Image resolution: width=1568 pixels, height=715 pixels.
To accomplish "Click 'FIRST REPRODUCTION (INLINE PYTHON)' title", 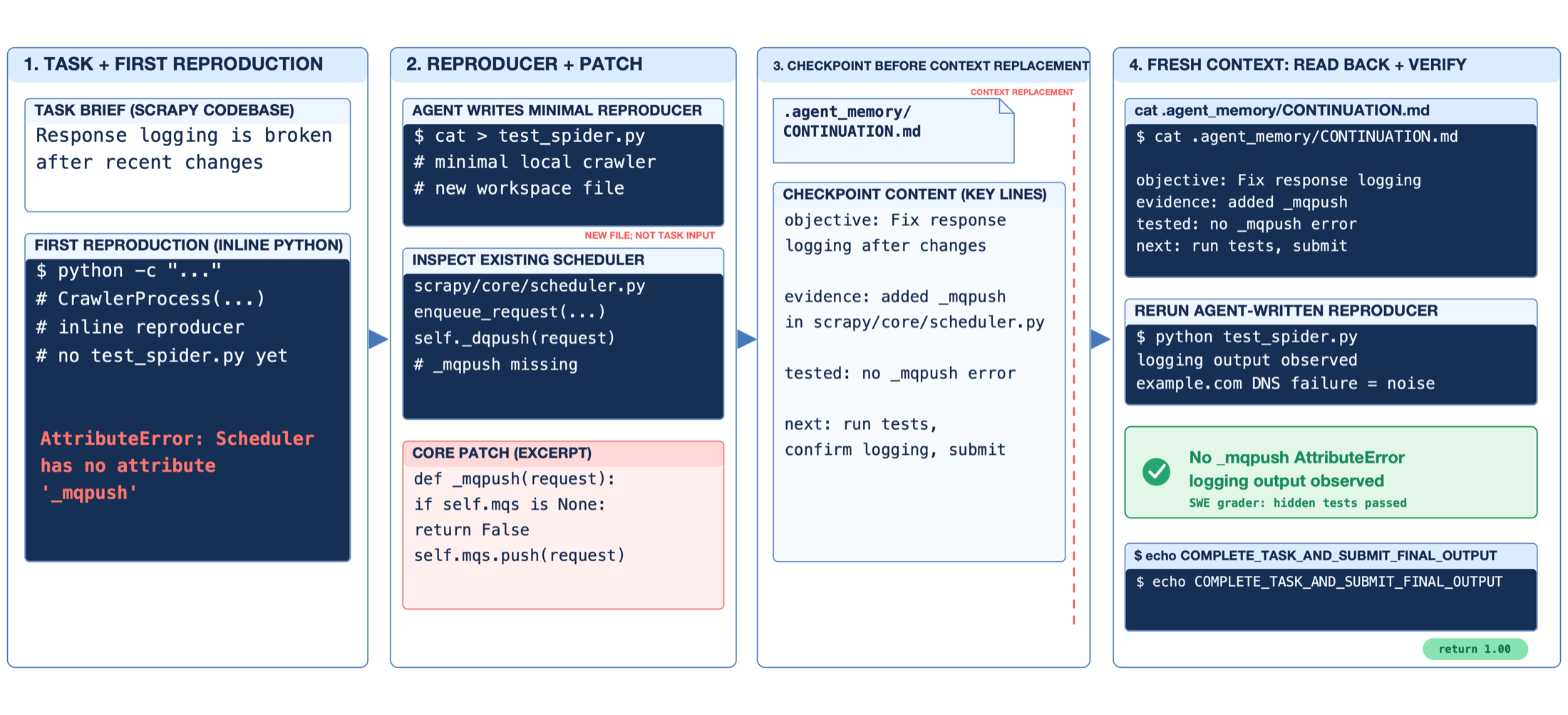I will tap(189, 245).
